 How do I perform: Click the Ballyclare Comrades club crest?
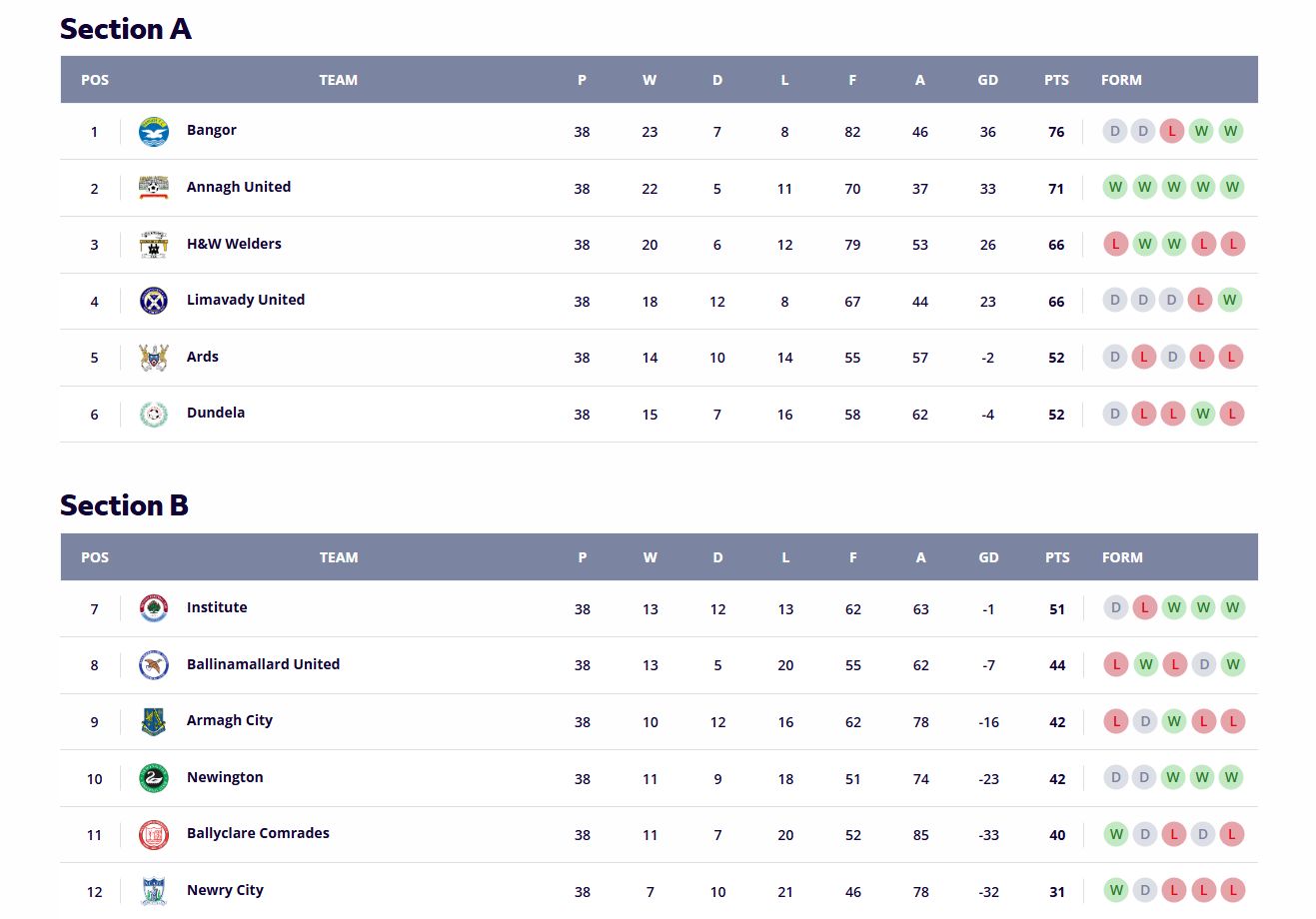tap(154, 834)
